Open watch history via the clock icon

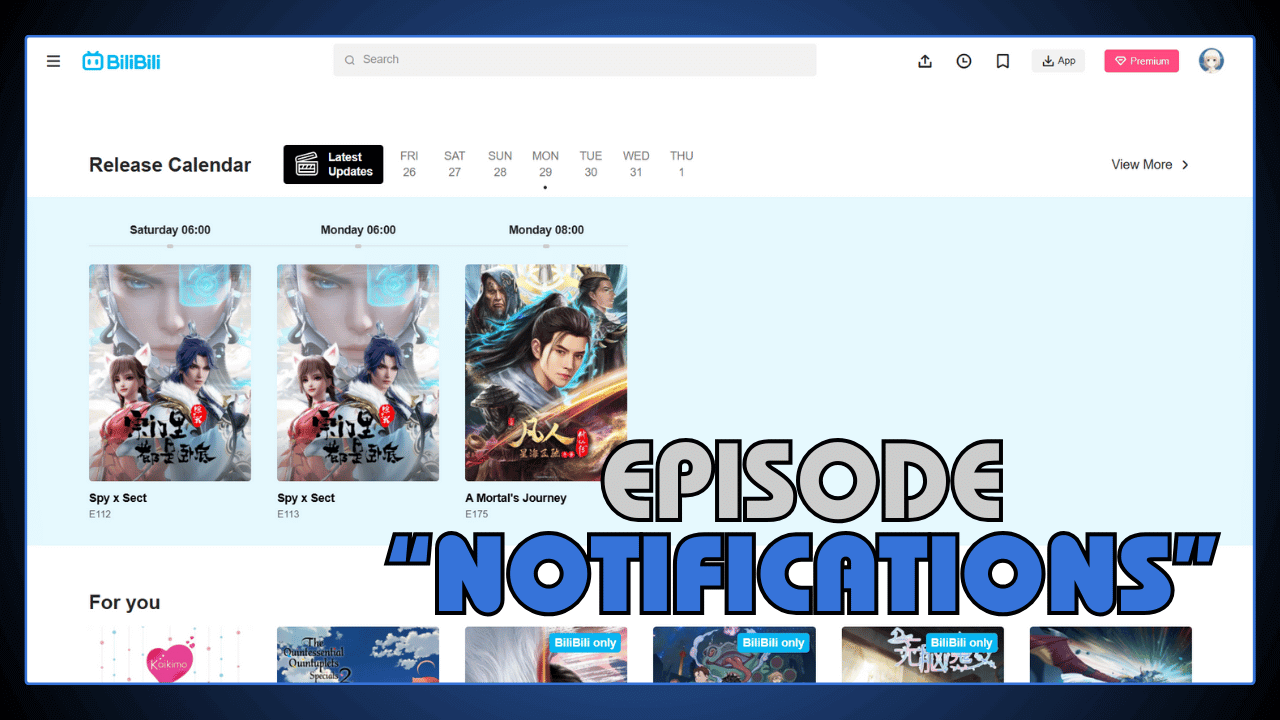click(x=963, y=61)
